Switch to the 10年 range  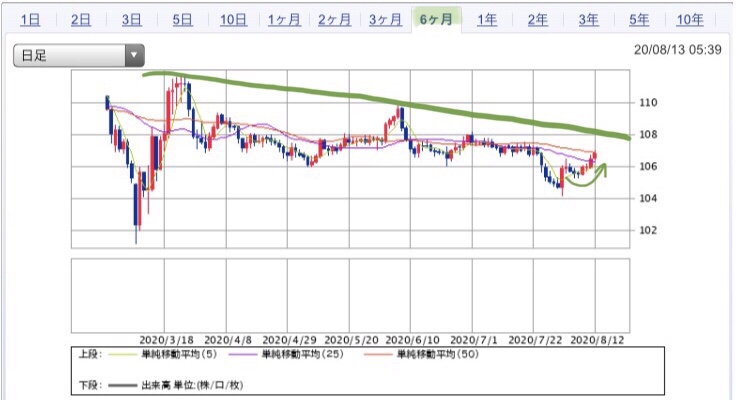[x=690, y=20]
